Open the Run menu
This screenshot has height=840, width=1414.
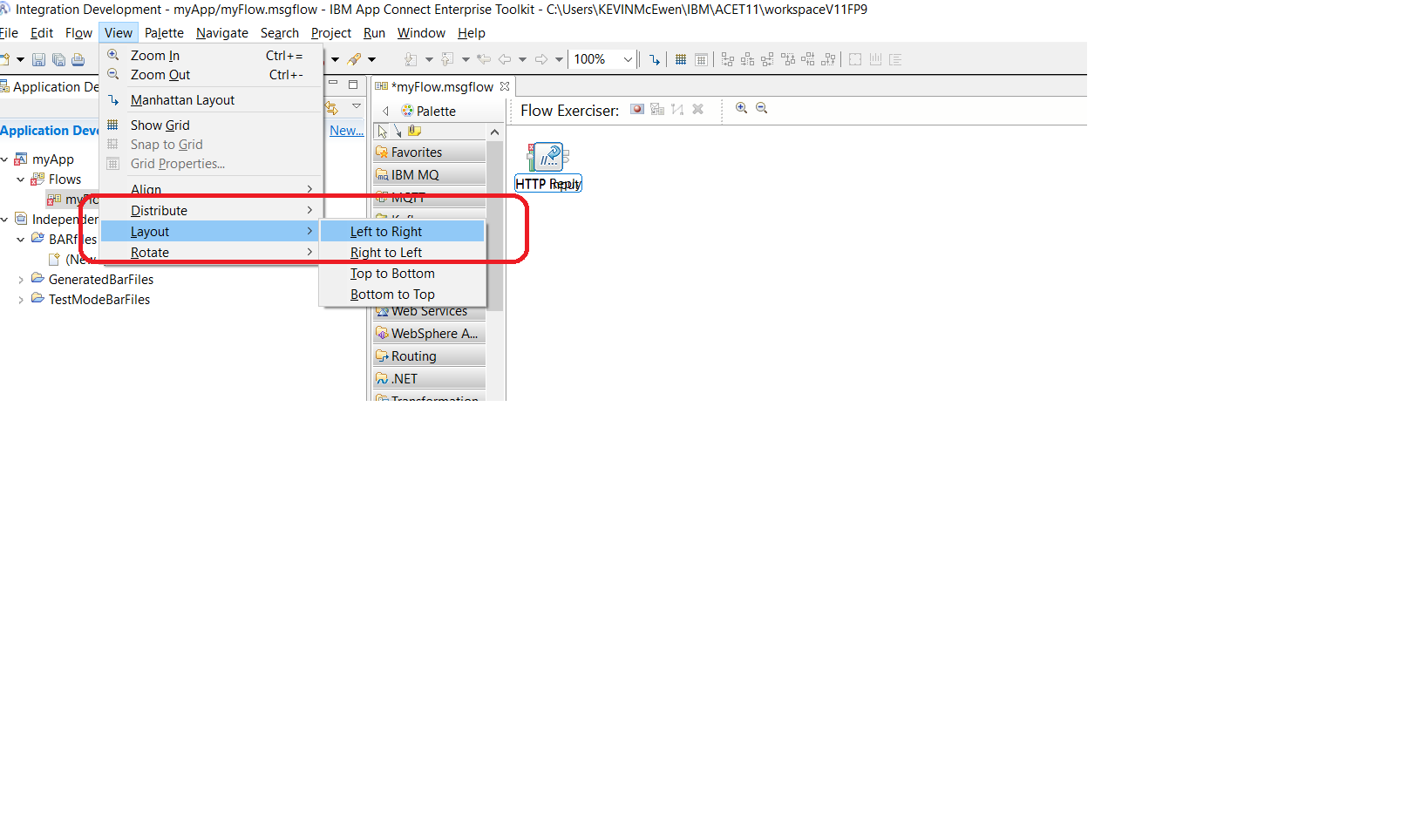pos(374,33)
